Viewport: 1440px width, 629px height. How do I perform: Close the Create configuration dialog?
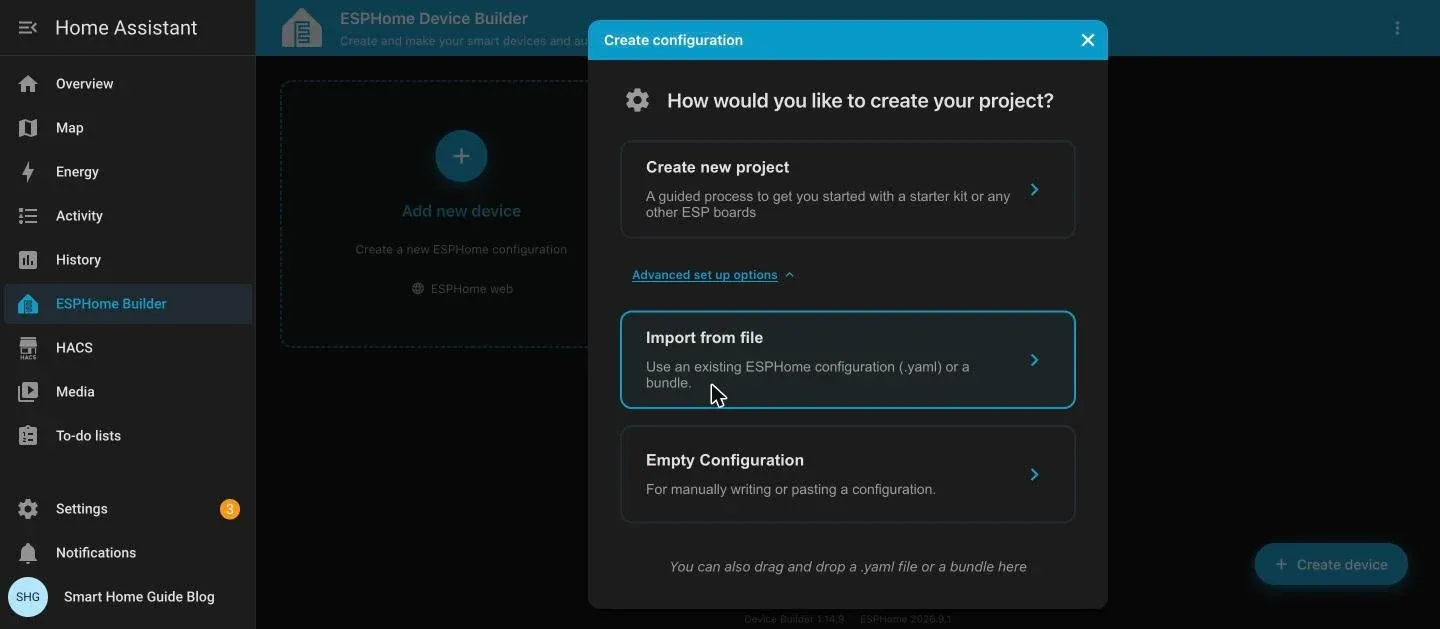tap(1088, 40)
